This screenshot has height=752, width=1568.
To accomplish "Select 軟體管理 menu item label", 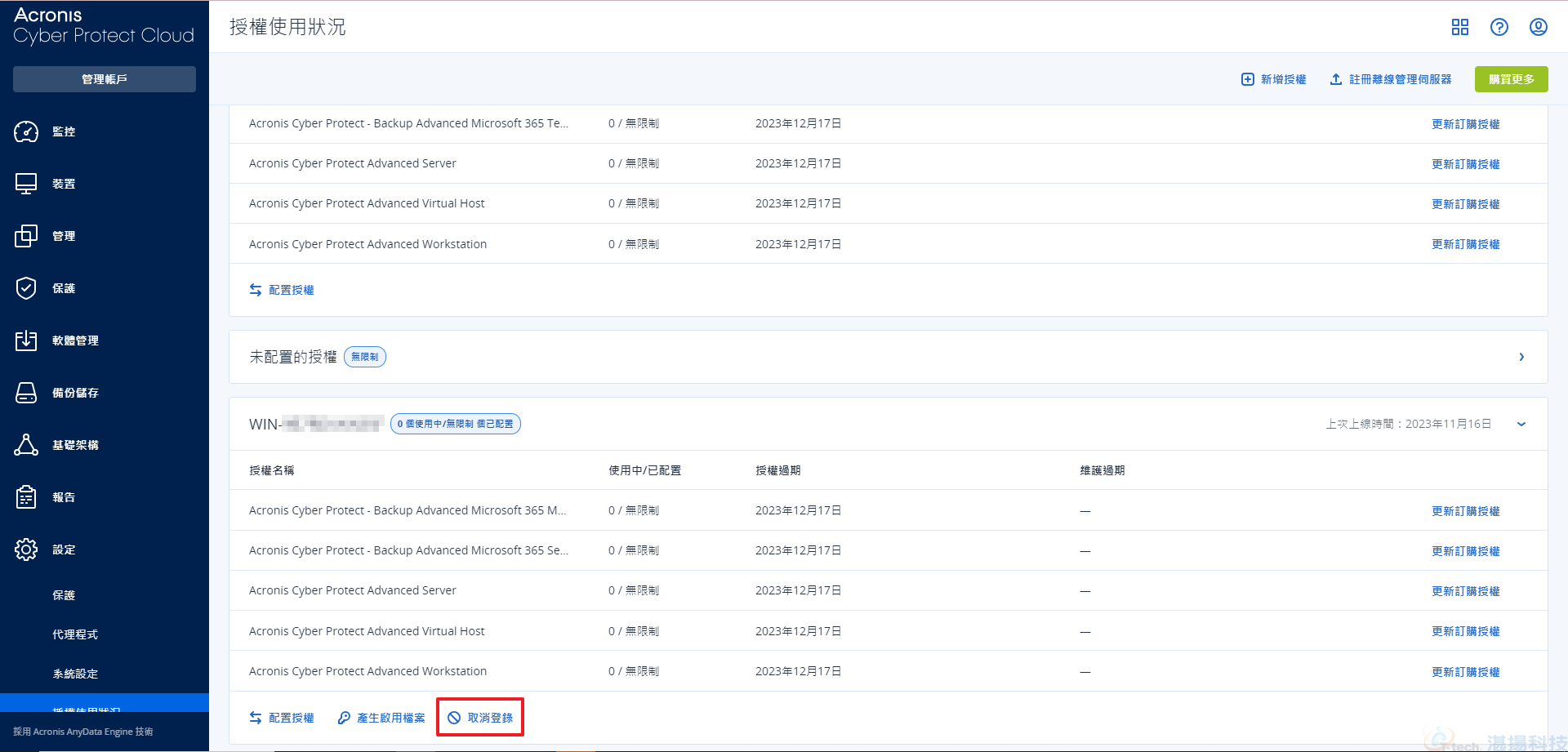I will 75,340.
